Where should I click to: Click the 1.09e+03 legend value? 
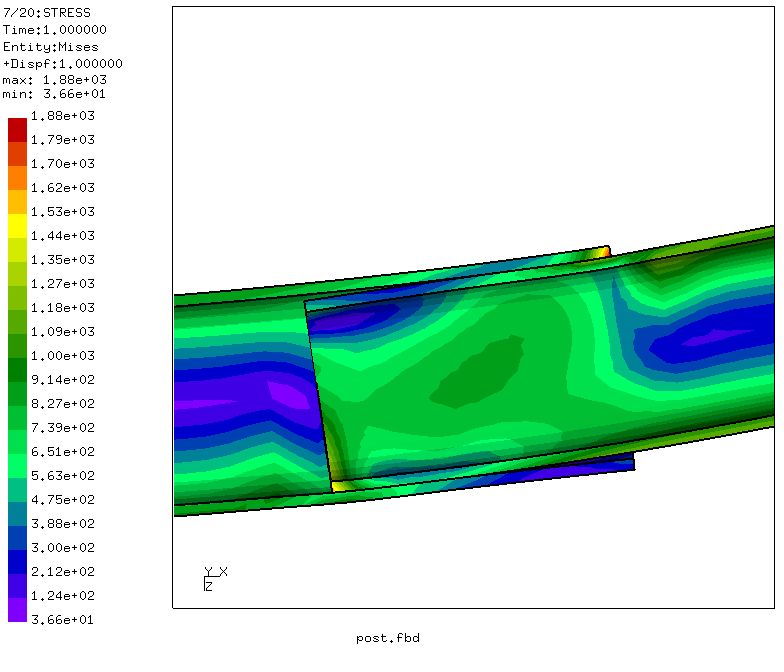(62, 332)
